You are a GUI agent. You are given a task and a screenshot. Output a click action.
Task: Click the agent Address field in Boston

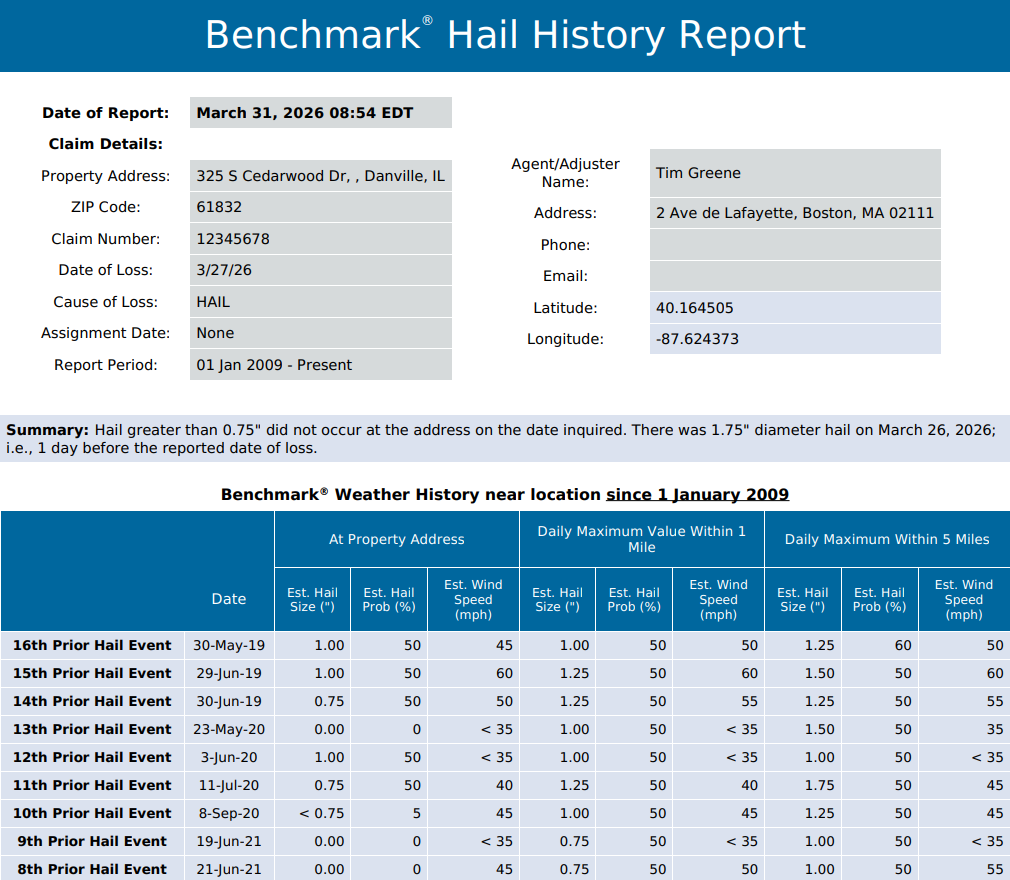[x=794, y=212]
